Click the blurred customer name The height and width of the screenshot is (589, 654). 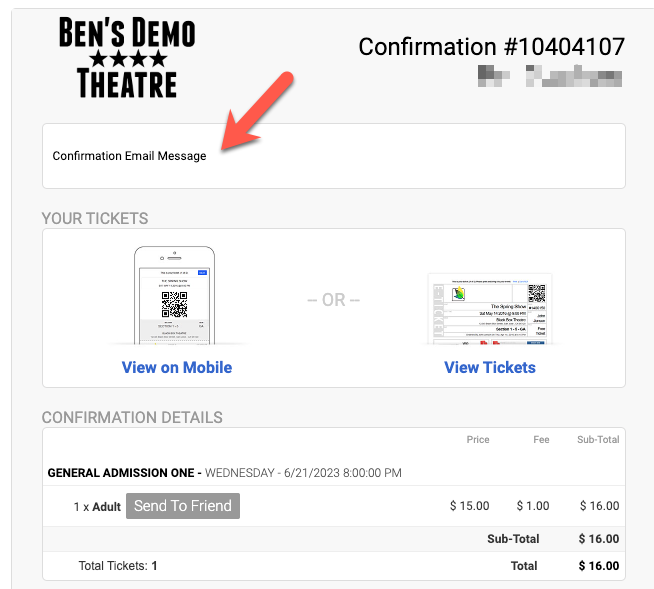pos(550,76)
